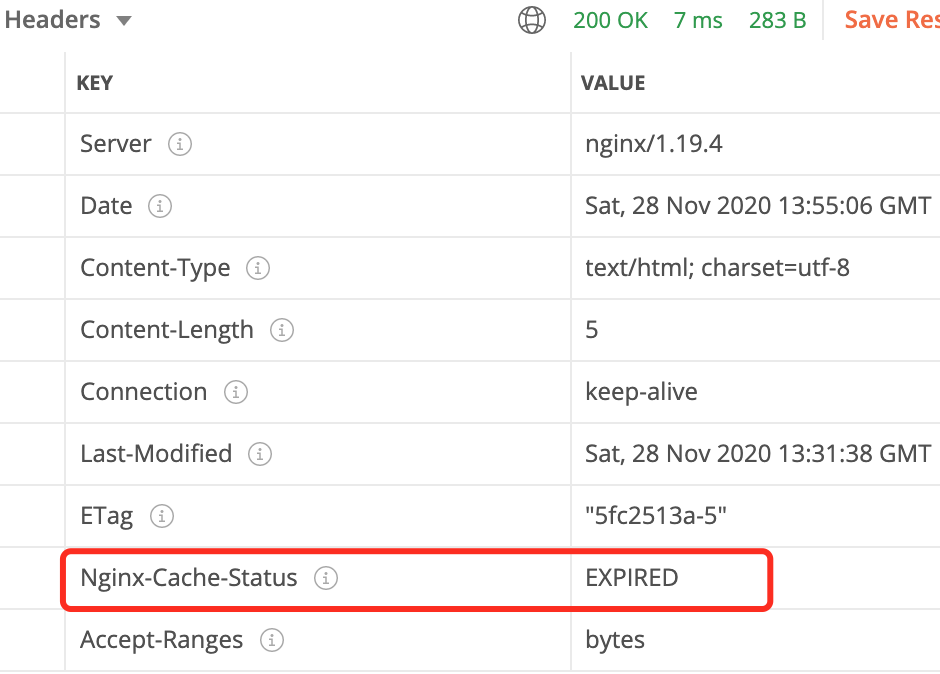Click info icon beside Date header
Screen dimensions: 940x674
[160, 206]
